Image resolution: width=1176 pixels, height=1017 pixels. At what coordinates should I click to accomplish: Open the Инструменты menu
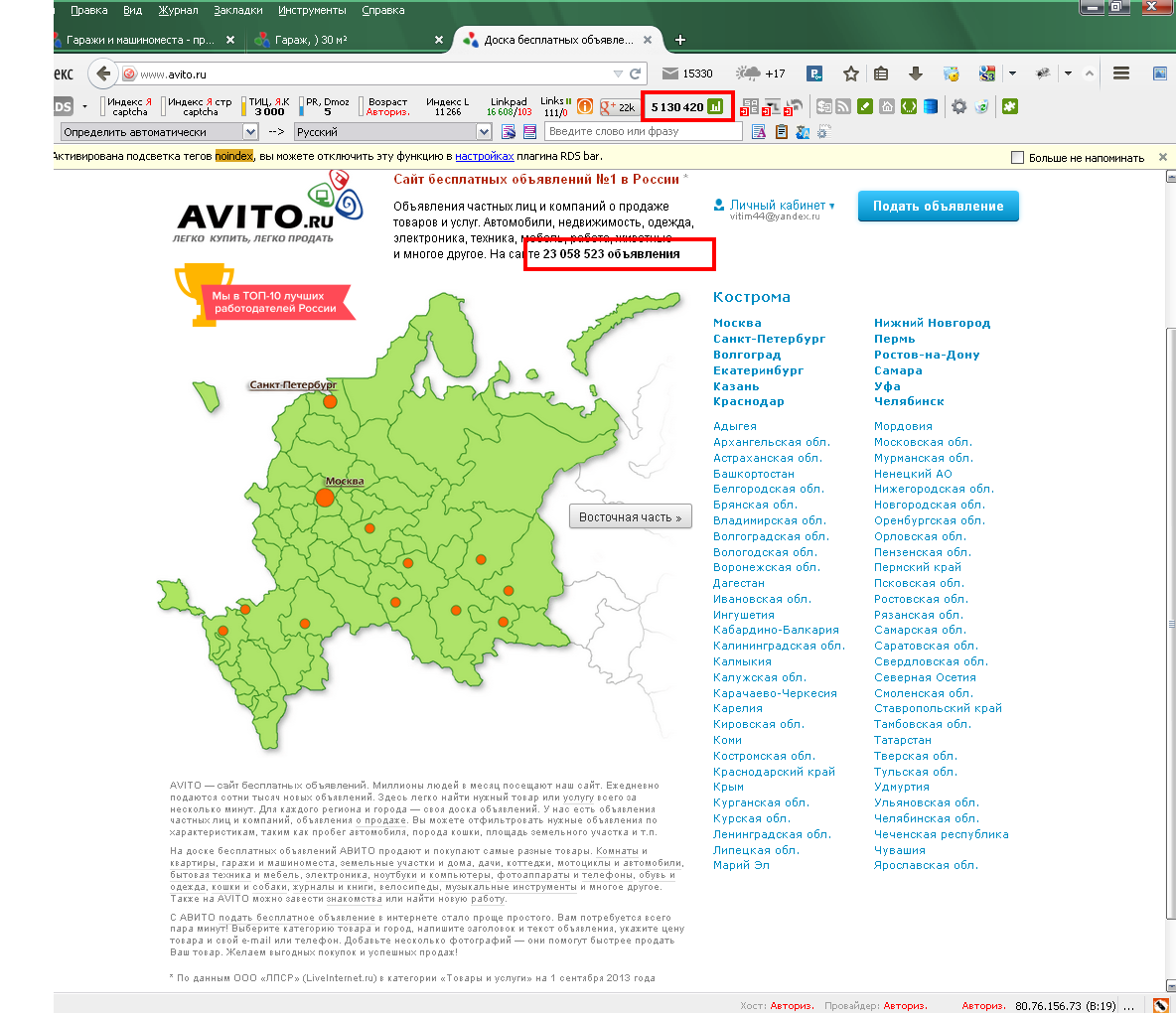tap(311, 10)
